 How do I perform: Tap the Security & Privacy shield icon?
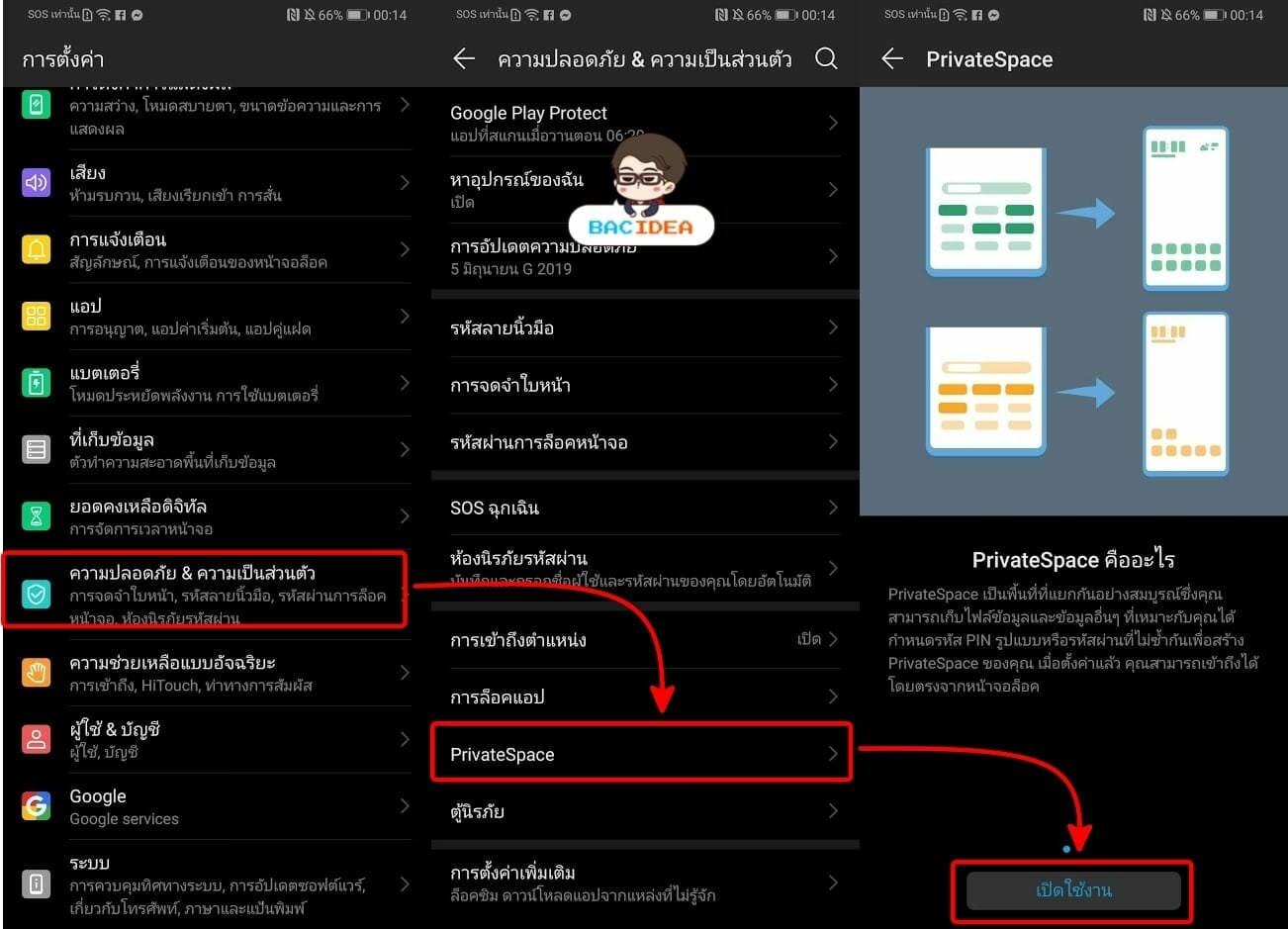pos(37,594)
